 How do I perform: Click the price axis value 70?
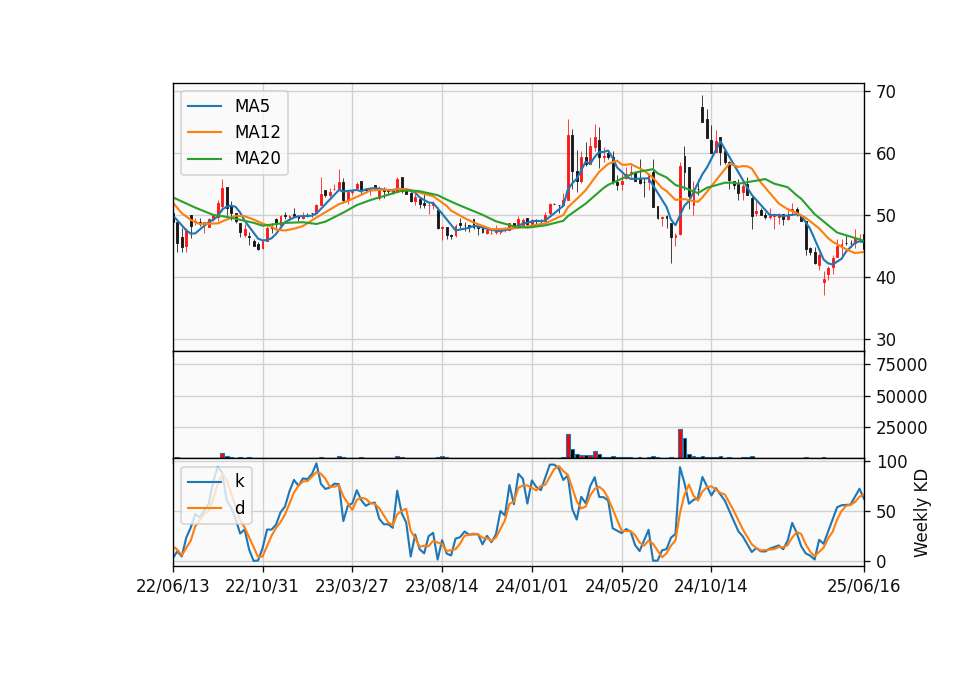click(x=886, y=92)
